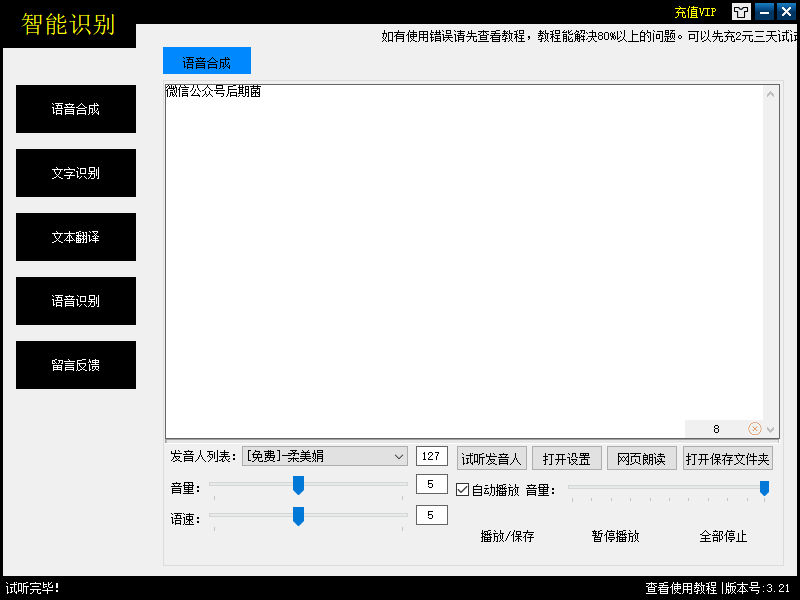Click the 打开设置 button
The image size is (800, 600).
pos(566,459)
